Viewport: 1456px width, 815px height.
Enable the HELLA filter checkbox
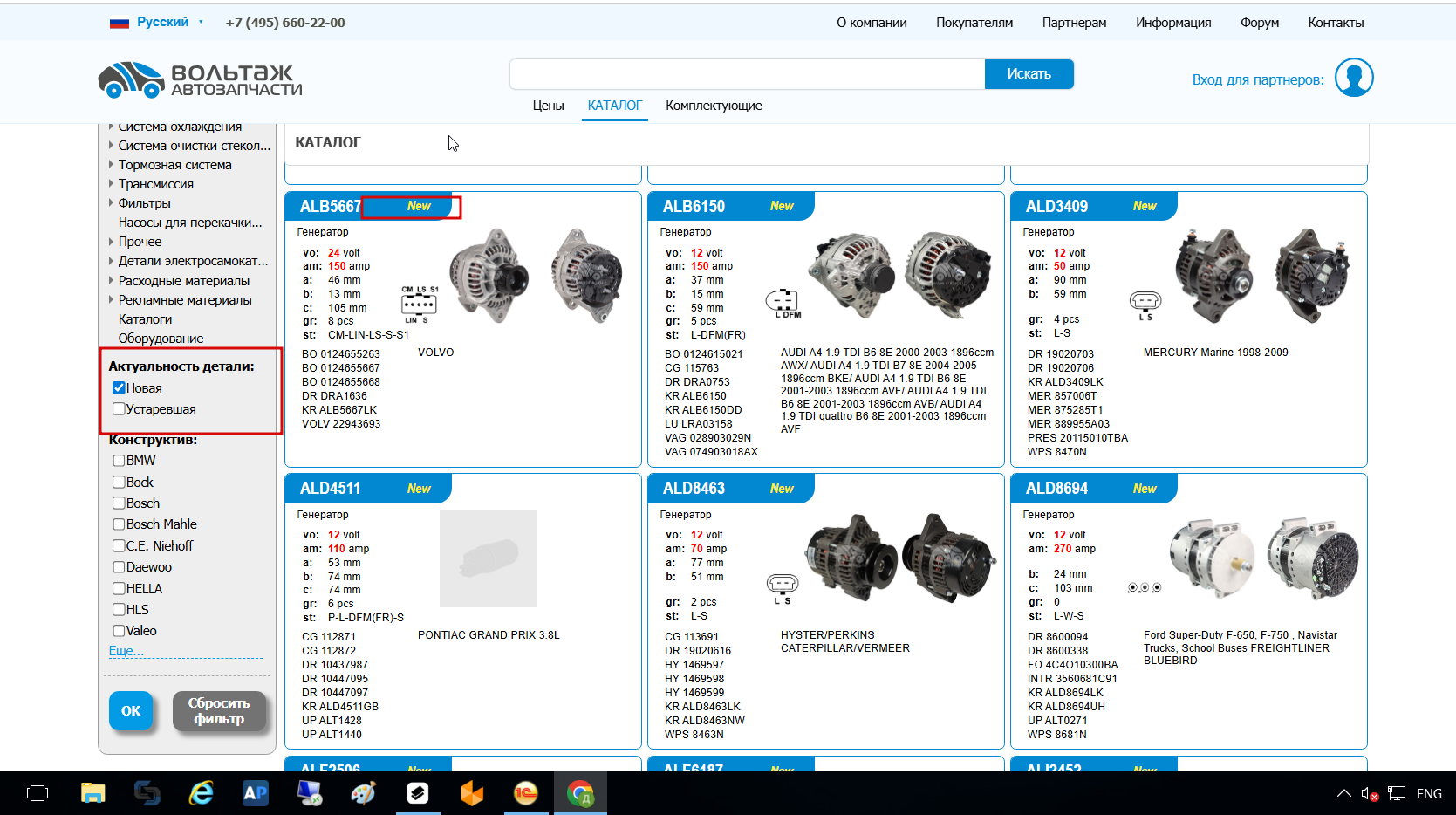coord(119,589)
